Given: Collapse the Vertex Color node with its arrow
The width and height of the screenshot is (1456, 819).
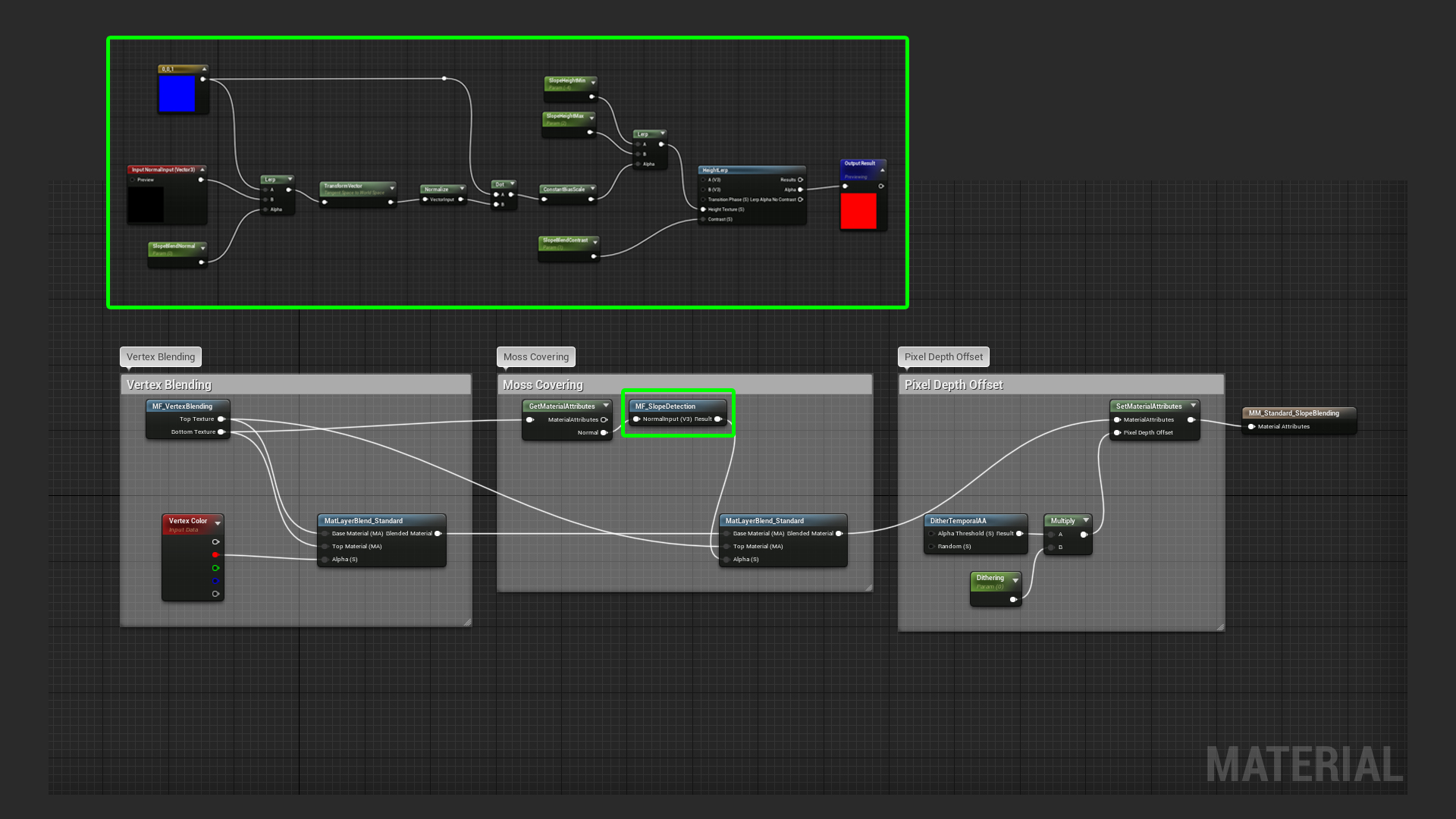Looking at the screenshot, I should 218,523.
